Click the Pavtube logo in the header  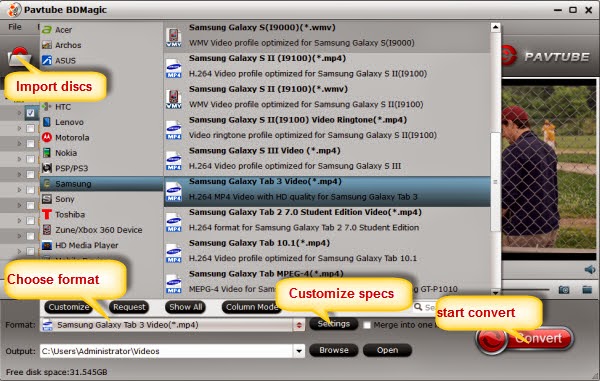coord(545,56)
